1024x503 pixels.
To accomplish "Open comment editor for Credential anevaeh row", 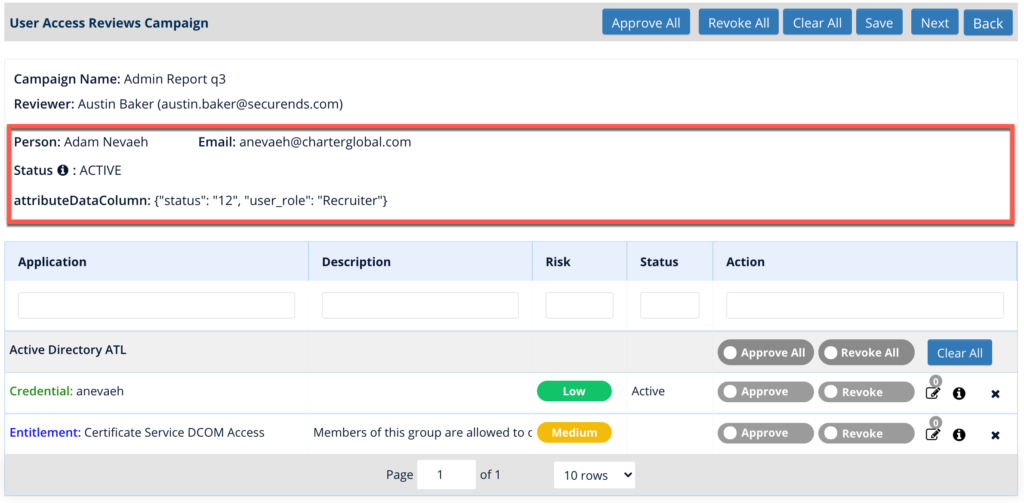I will pyautogui.click(x=933, y=393).
